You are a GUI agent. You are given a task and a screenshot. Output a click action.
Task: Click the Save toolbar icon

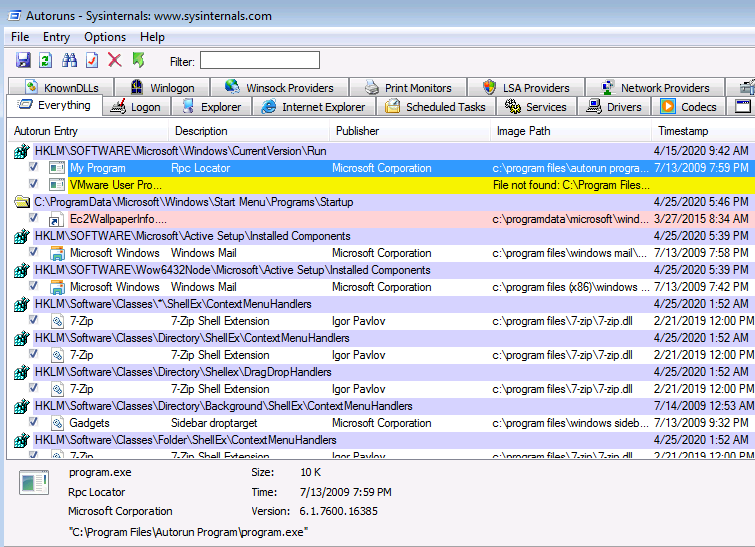coord(23,61)
